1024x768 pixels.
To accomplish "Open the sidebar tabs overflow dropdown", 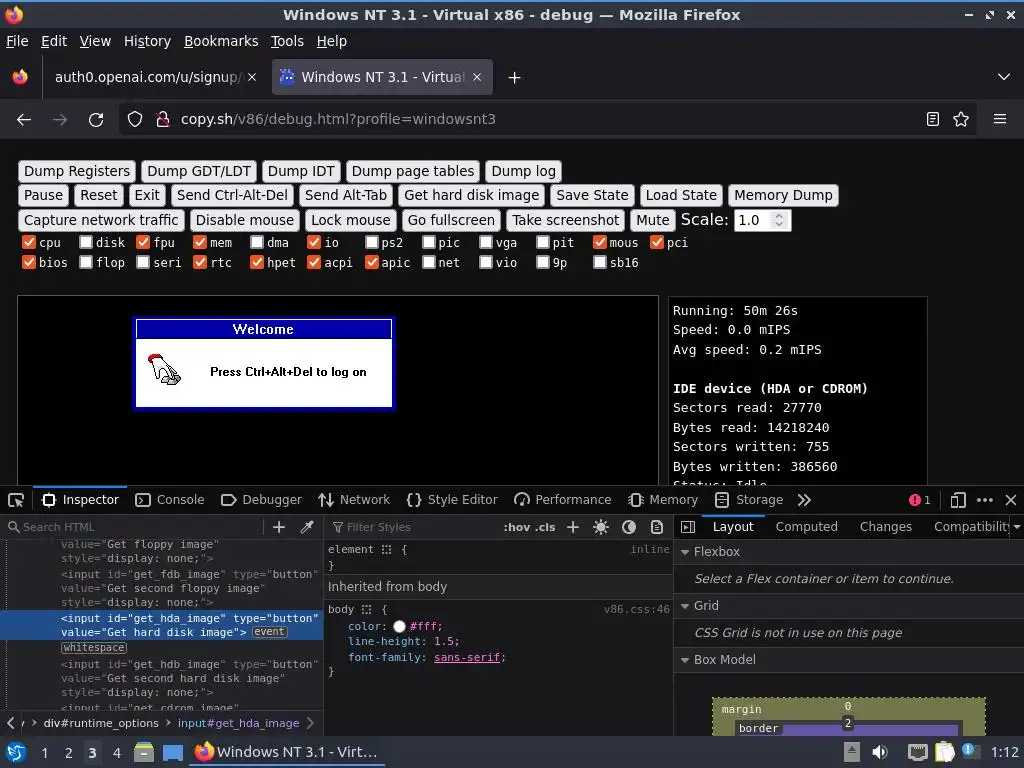I will point(1017,527).
